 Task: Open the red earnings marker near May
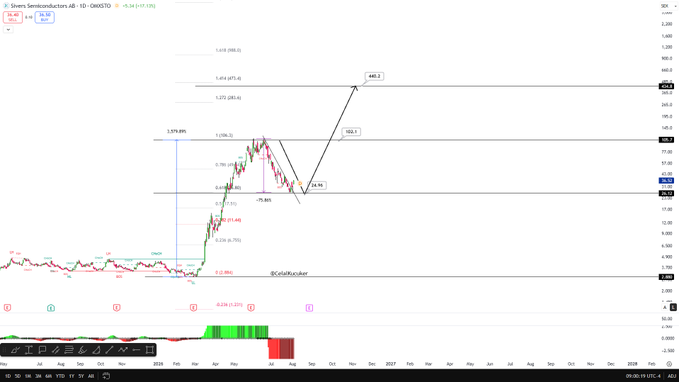tap(7, 308)
